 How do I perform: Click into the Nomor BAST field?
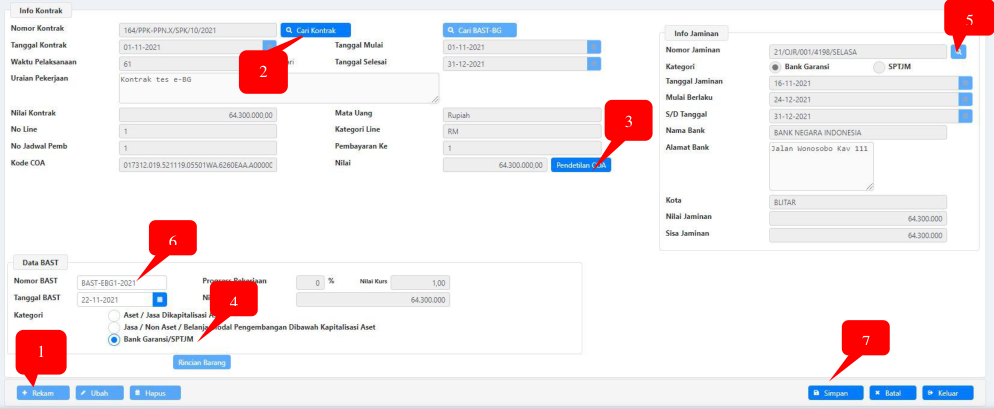point(121,282)
